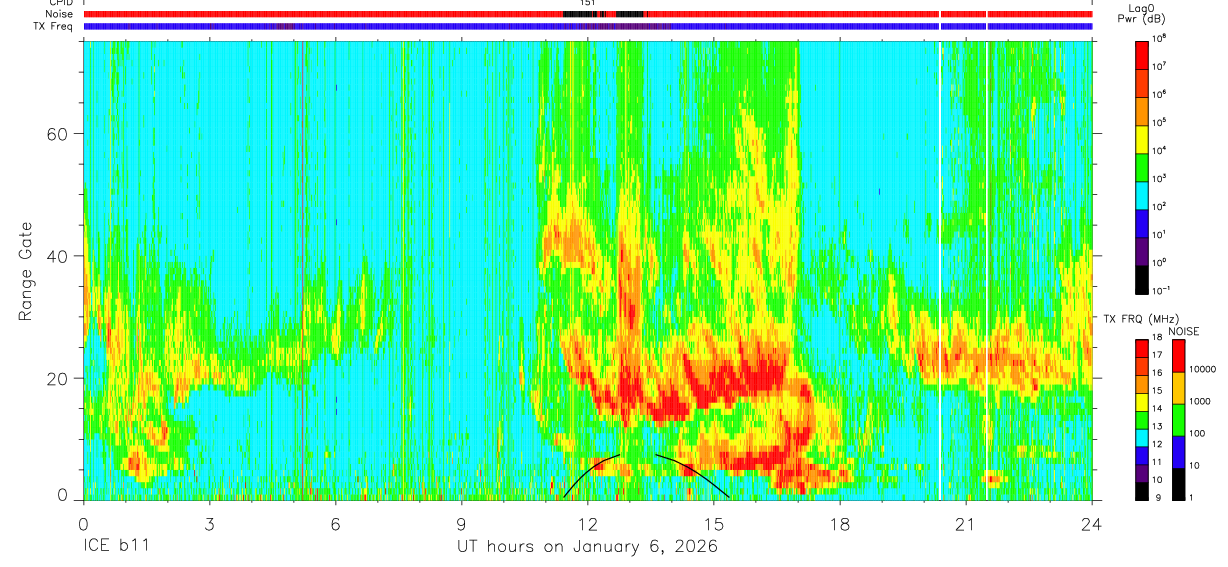Click the range gate tick label '40'
The image size is (1228, 567).
pos(60,256)
